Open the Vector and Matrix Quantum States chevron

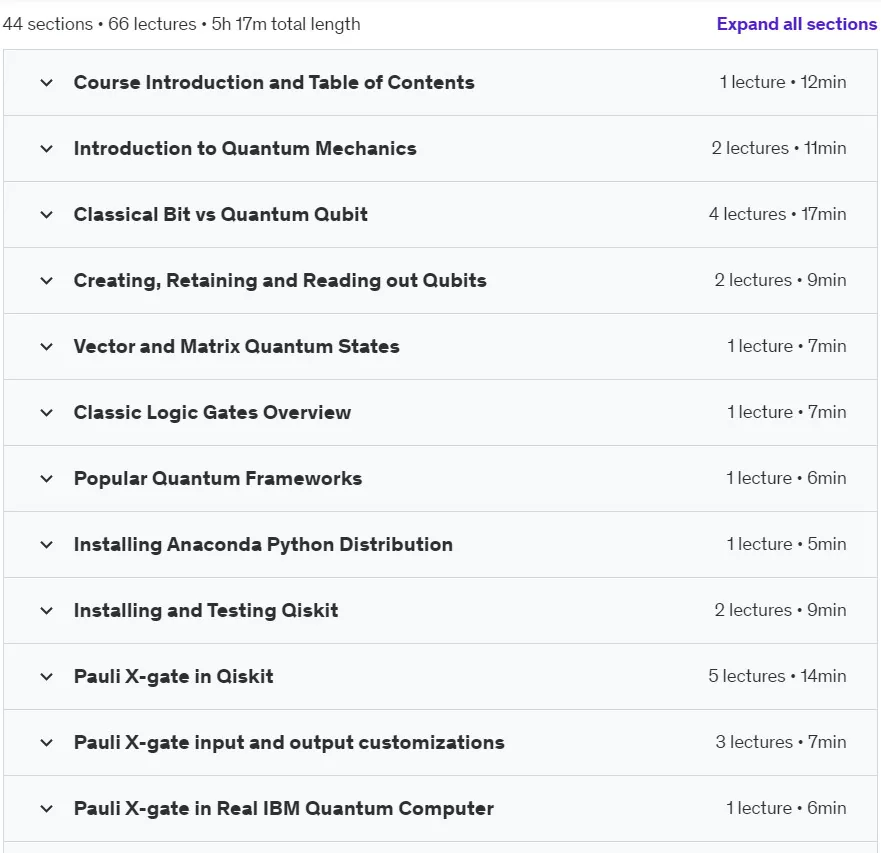47,347
